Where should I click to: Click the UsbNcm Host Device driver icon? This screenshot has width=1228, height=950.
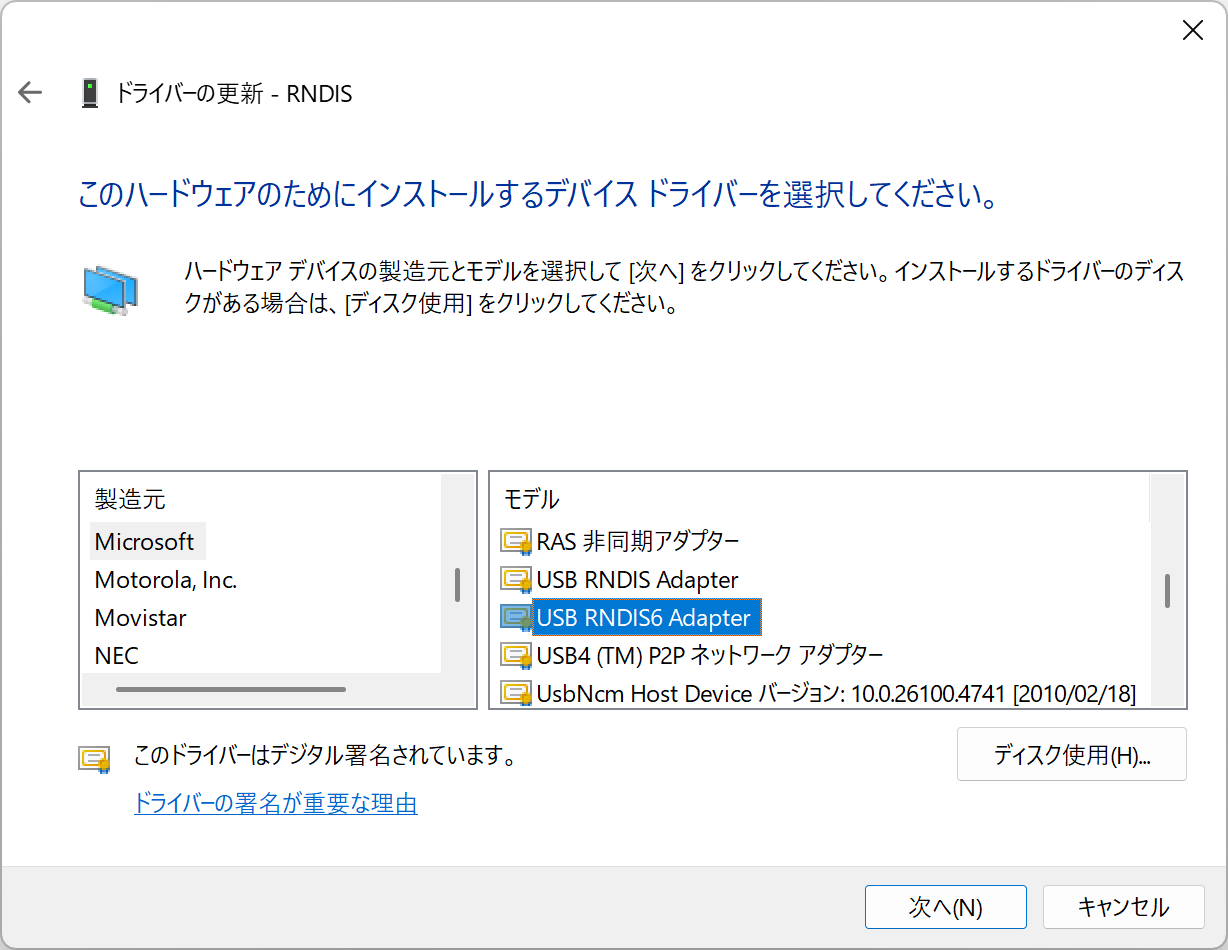click(516, 693)
